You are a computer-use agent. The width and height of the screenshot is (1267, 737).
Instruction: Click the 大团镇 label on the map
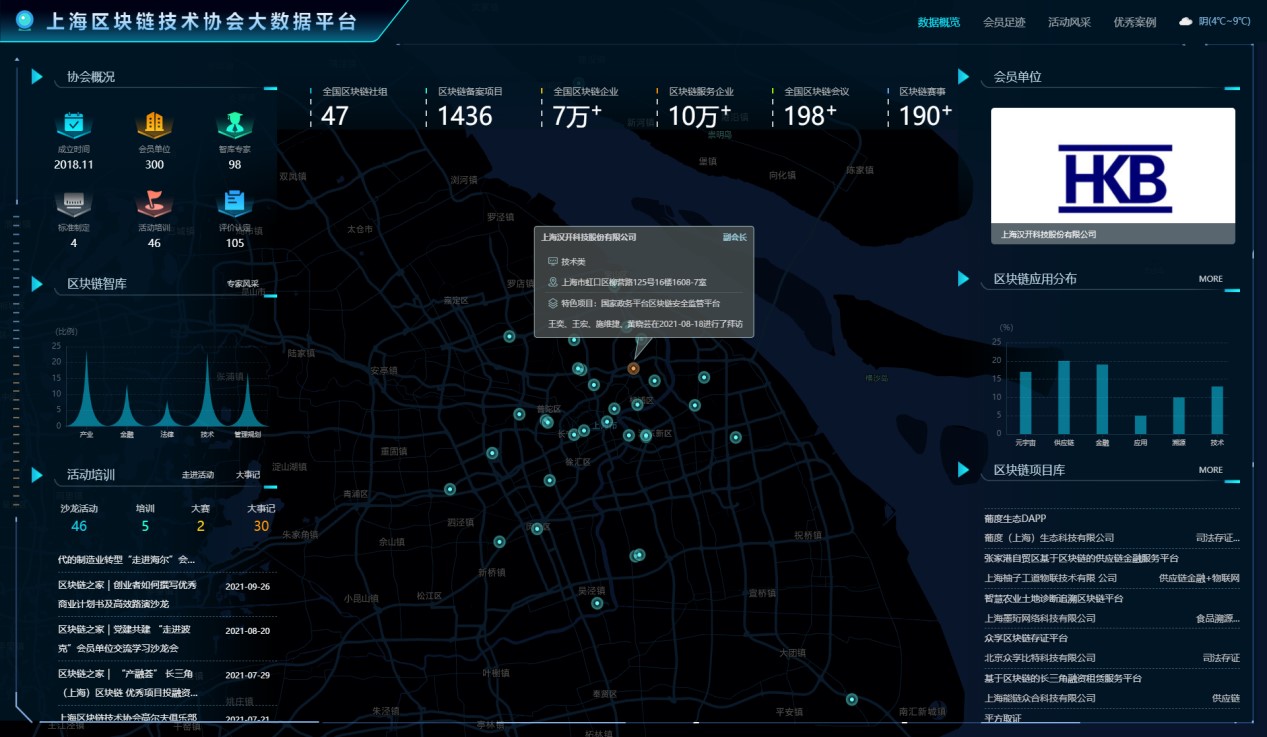pyautogui.click(x=792, y=652)
